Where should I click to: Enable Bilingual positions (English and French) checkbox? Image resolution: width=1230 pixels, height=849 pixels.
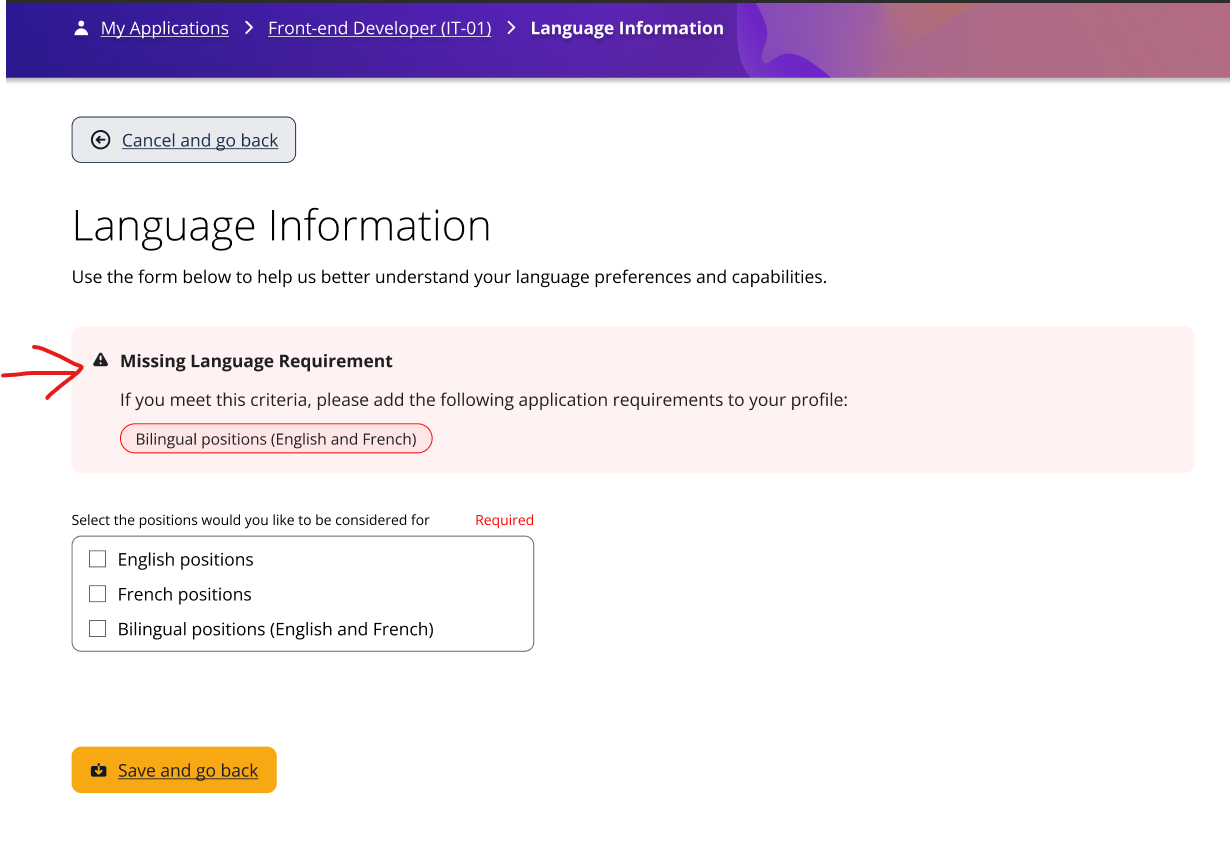pyautogui.click(x=97, y=628)
